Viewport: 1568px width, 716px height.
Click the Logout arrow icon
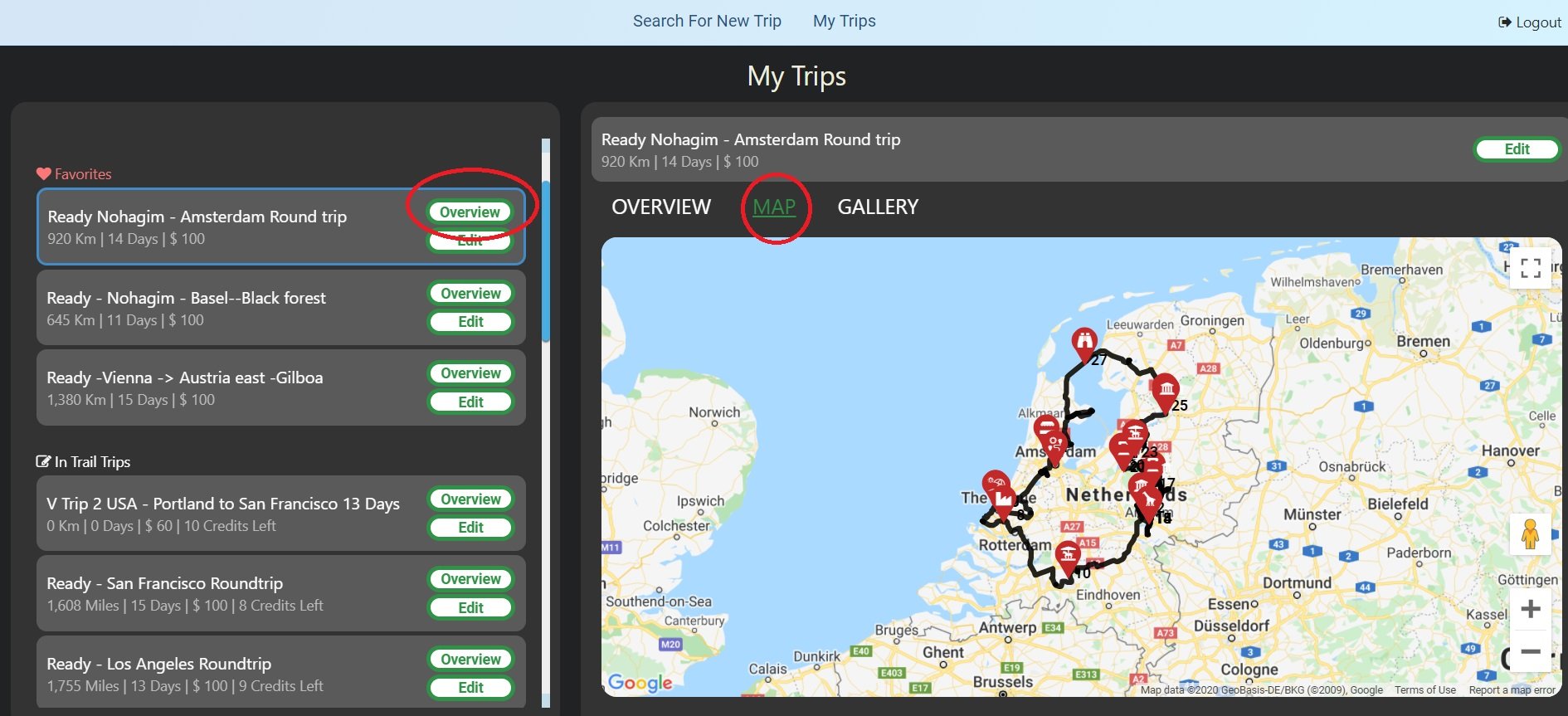click(x=1505, y=22)
